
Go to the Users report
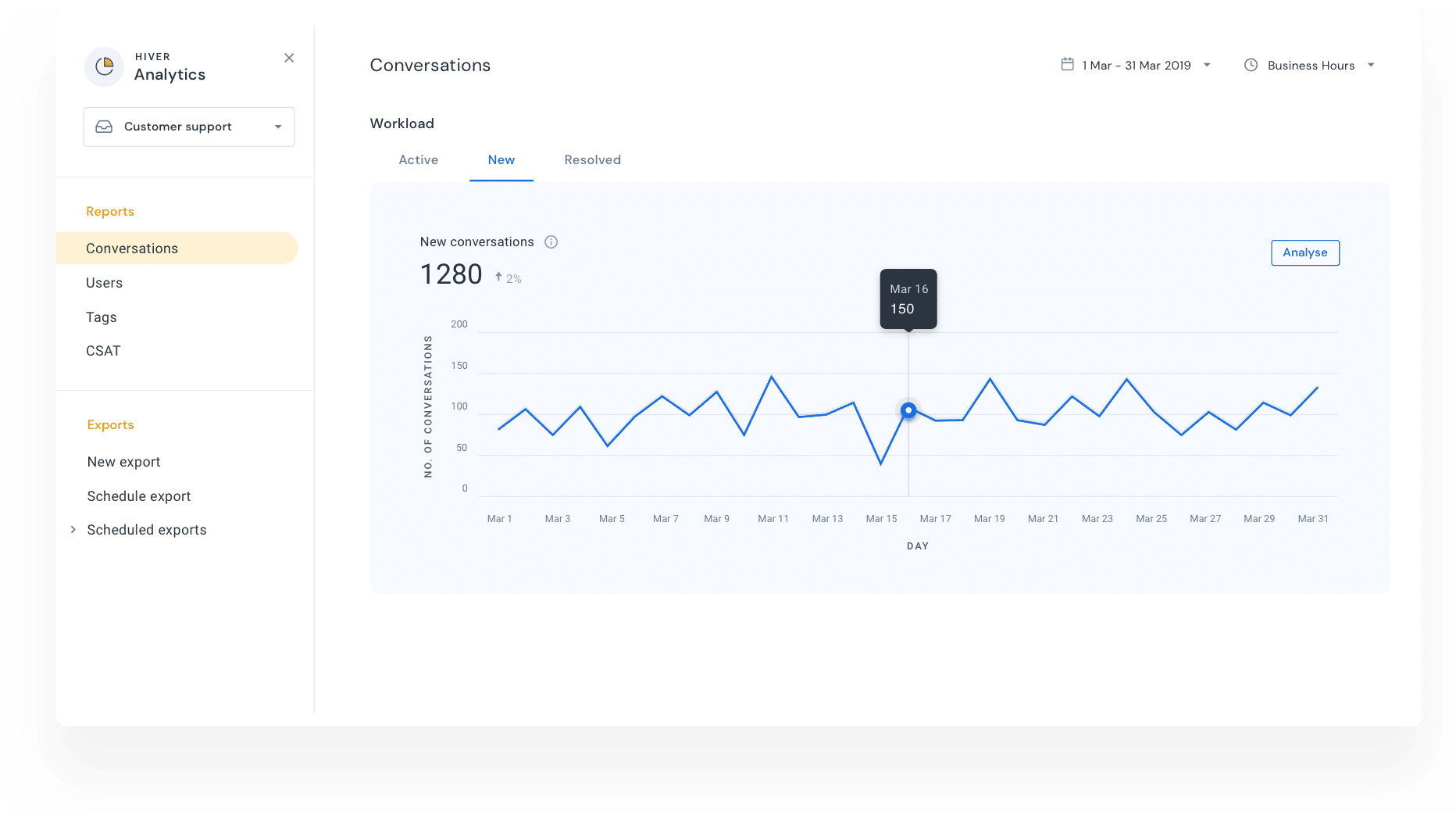point(105,283)
